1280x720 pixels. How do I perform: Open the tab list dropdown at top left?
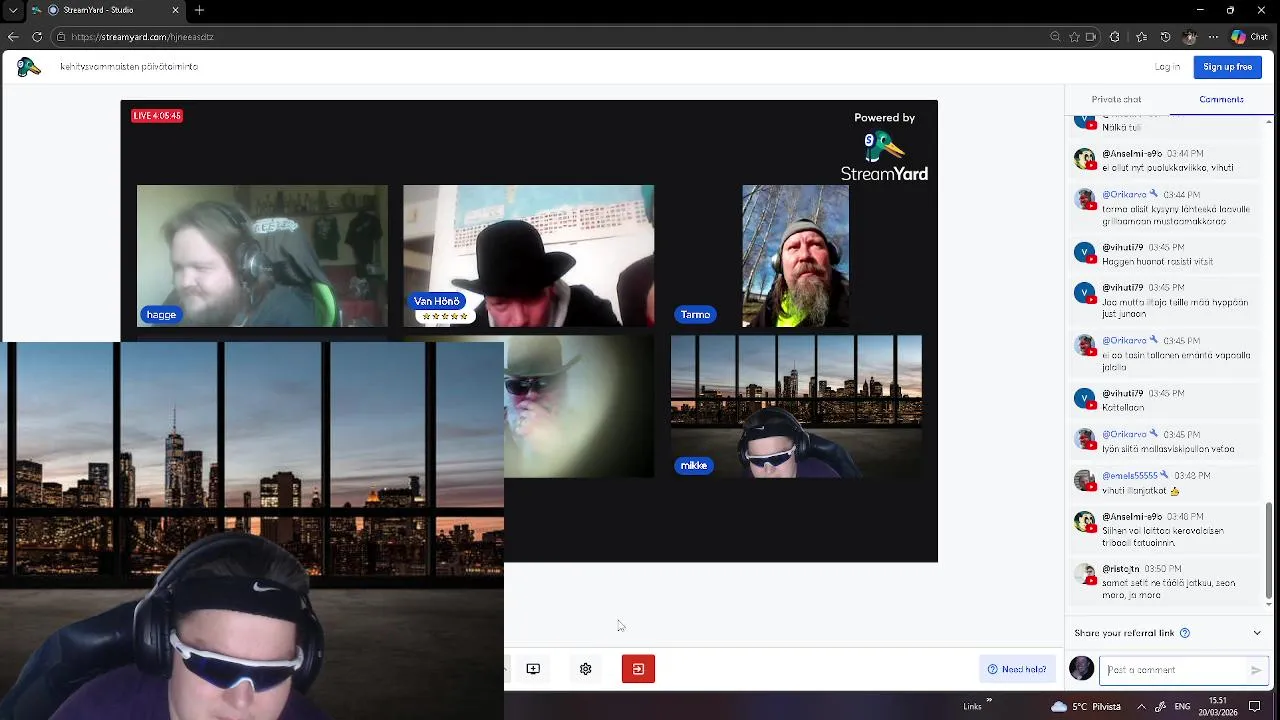(x=13, y=10)
